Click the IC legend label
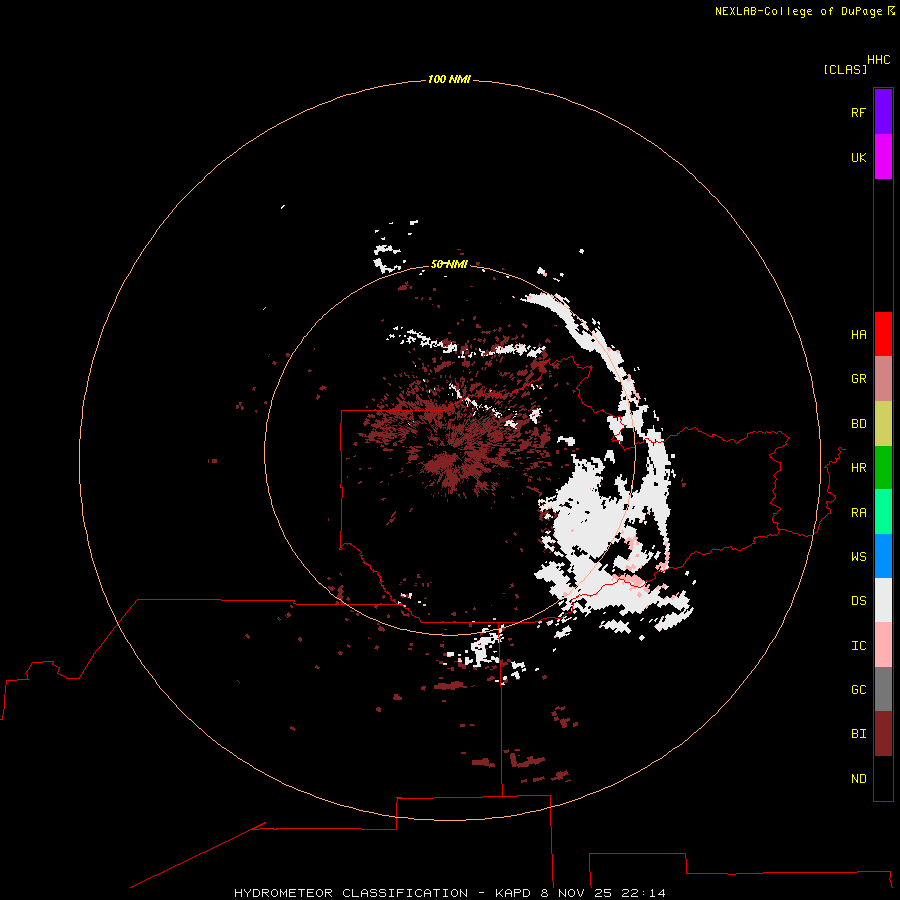 coord(858,645)
